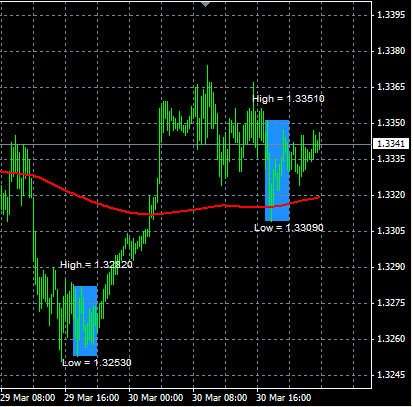
Task: Select the 'High = 1.32820' text label
Action: pos(96,265)
